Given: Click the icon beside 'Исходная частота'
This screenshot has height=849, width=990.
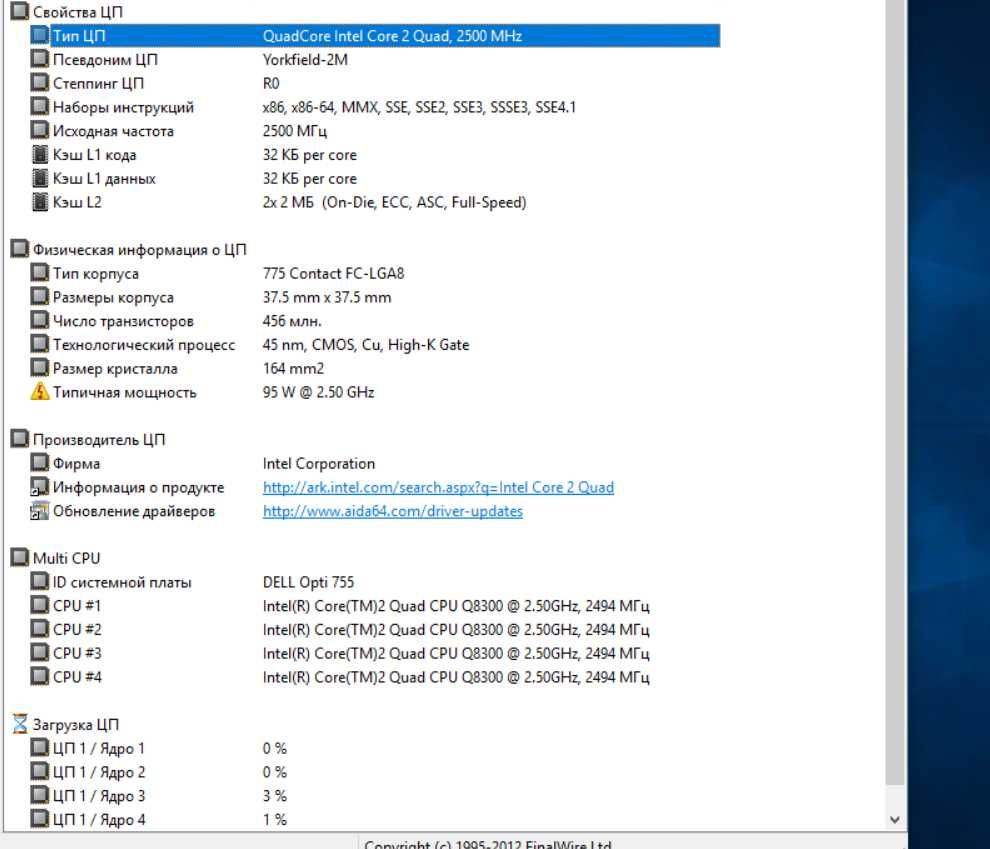Looking at the screenshot, I should pos(40,130).
